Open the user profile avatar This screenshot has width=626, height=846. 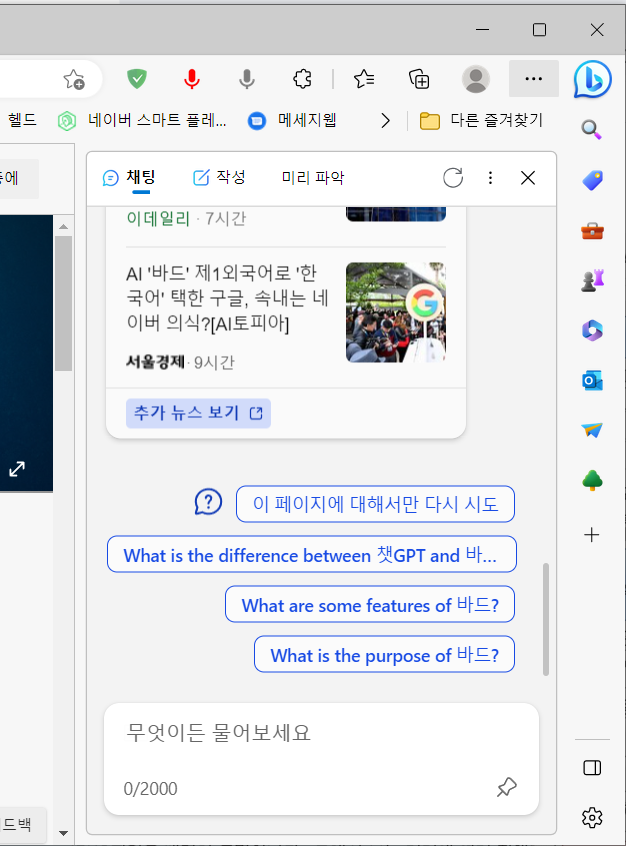point(475,79)
